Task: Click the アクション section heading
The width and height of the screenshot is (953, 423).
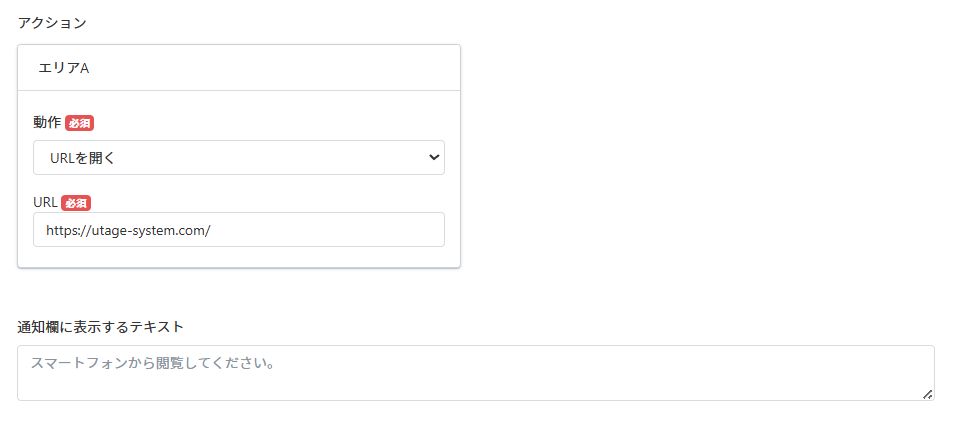Action: click(x=52, y=23)
